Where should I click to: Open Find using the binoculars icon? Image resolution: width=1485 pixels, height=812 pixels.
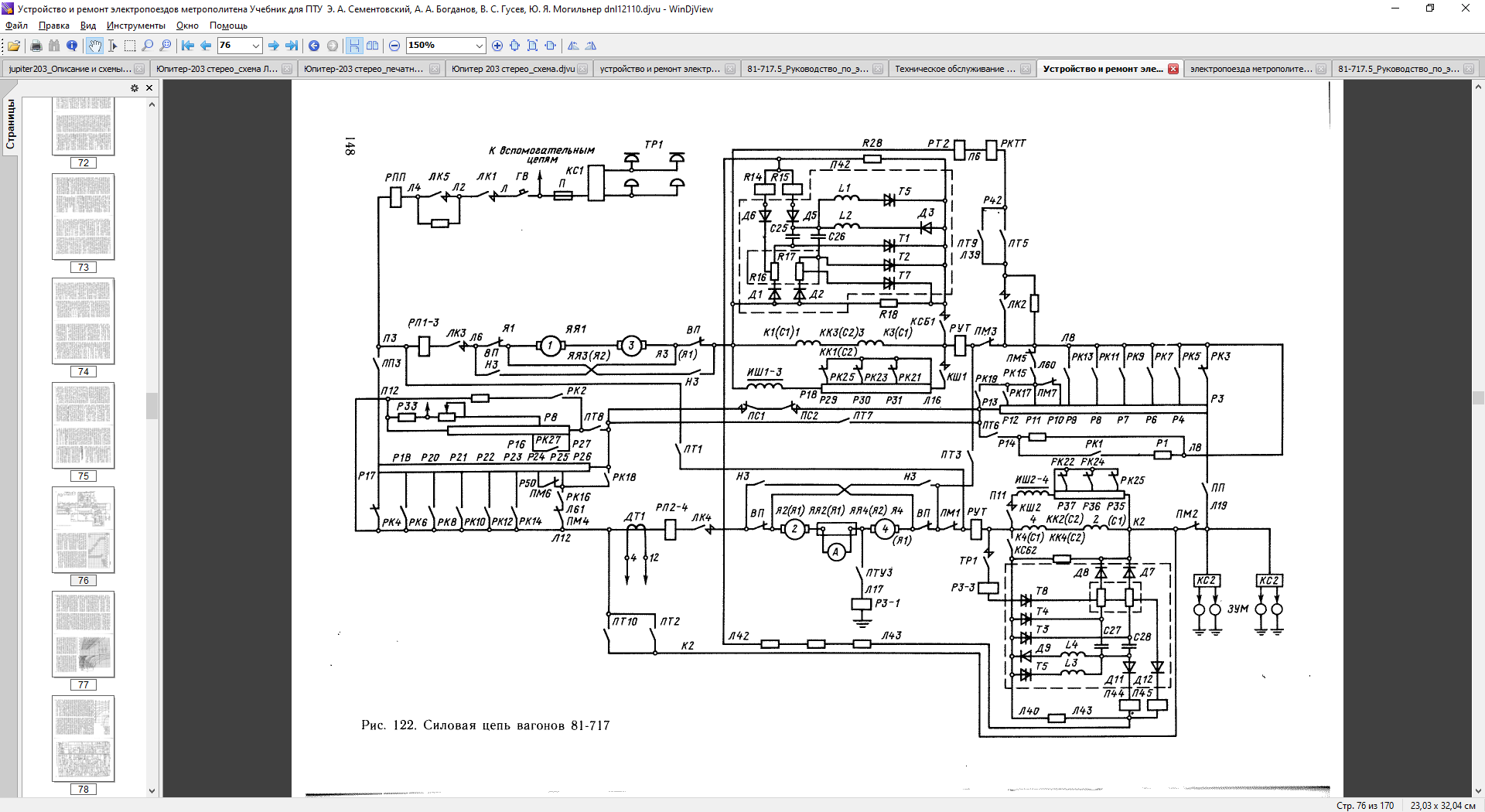tap(53, 46)
